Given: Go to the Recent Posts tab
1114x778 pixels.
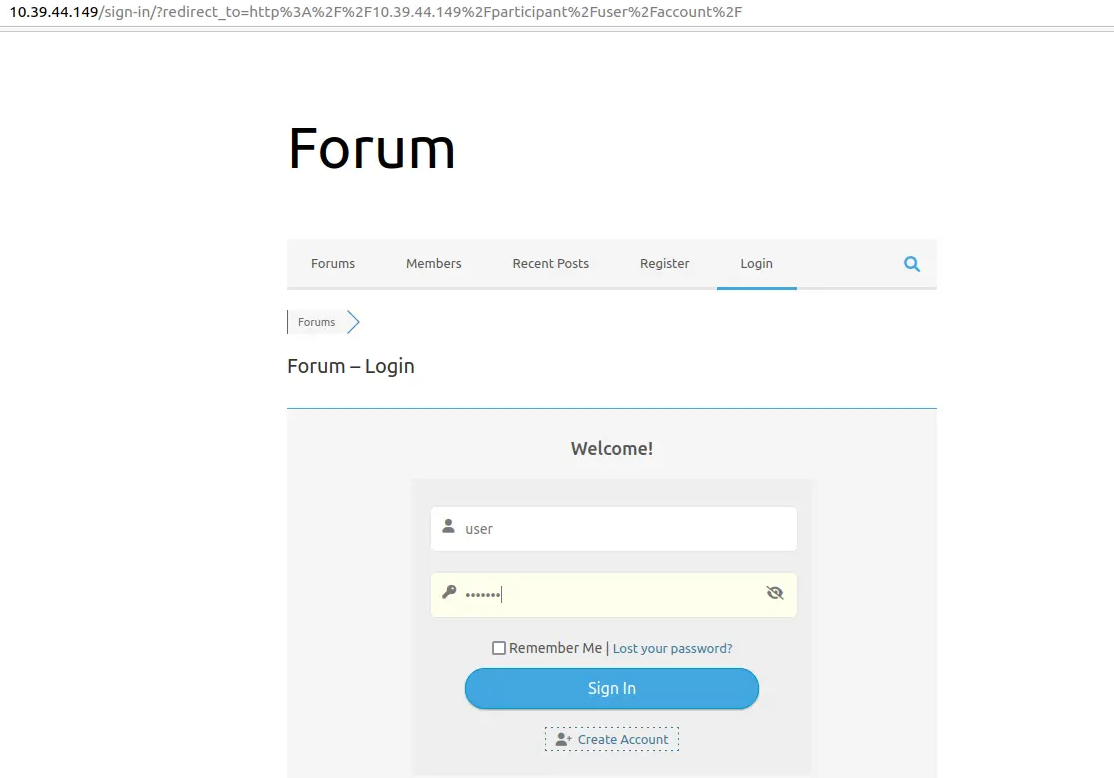Looking at the screenshot, I should point(551,264).
